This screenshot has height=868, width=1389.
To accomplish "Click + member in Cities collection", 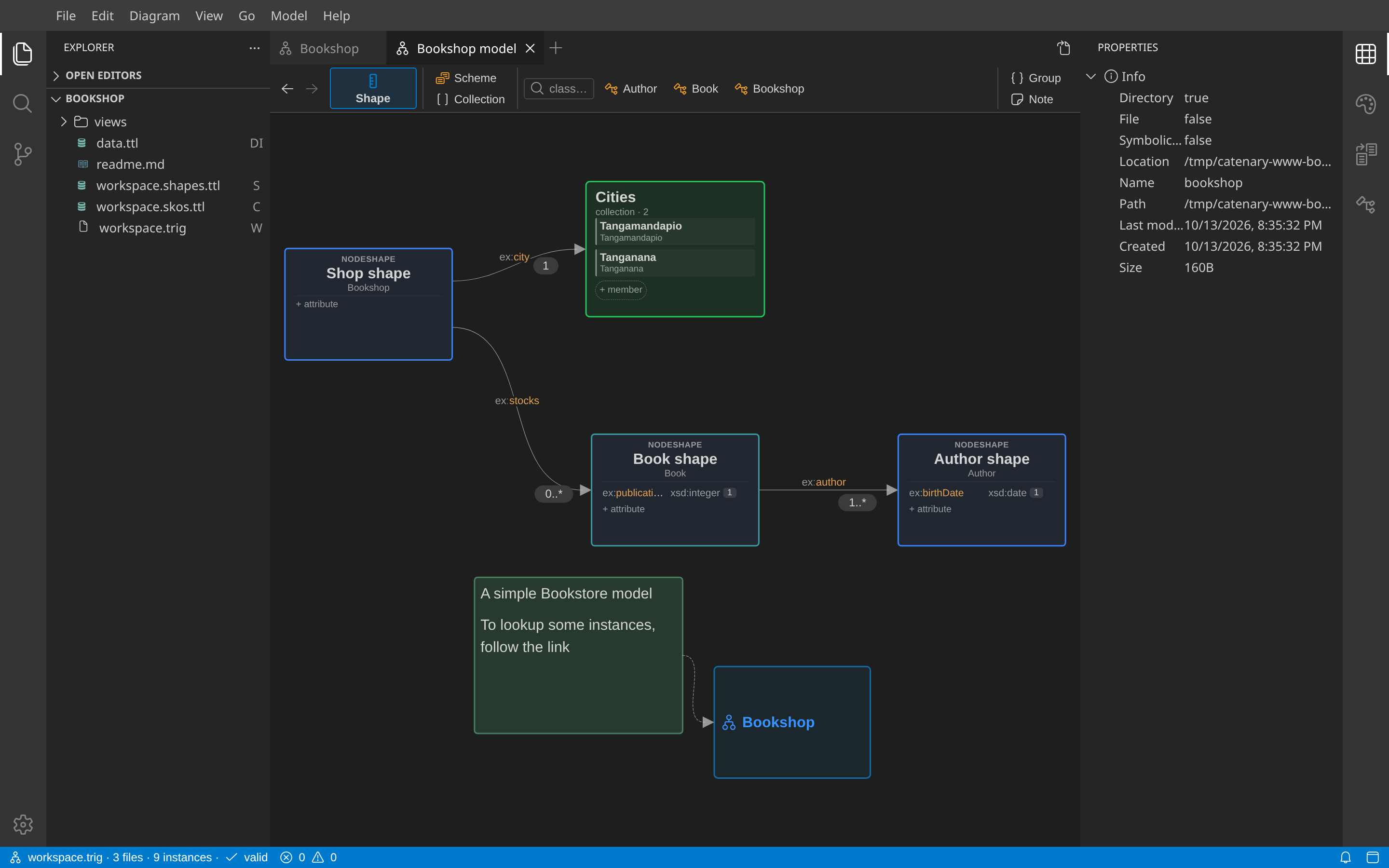I will click(x=621, y=290).
